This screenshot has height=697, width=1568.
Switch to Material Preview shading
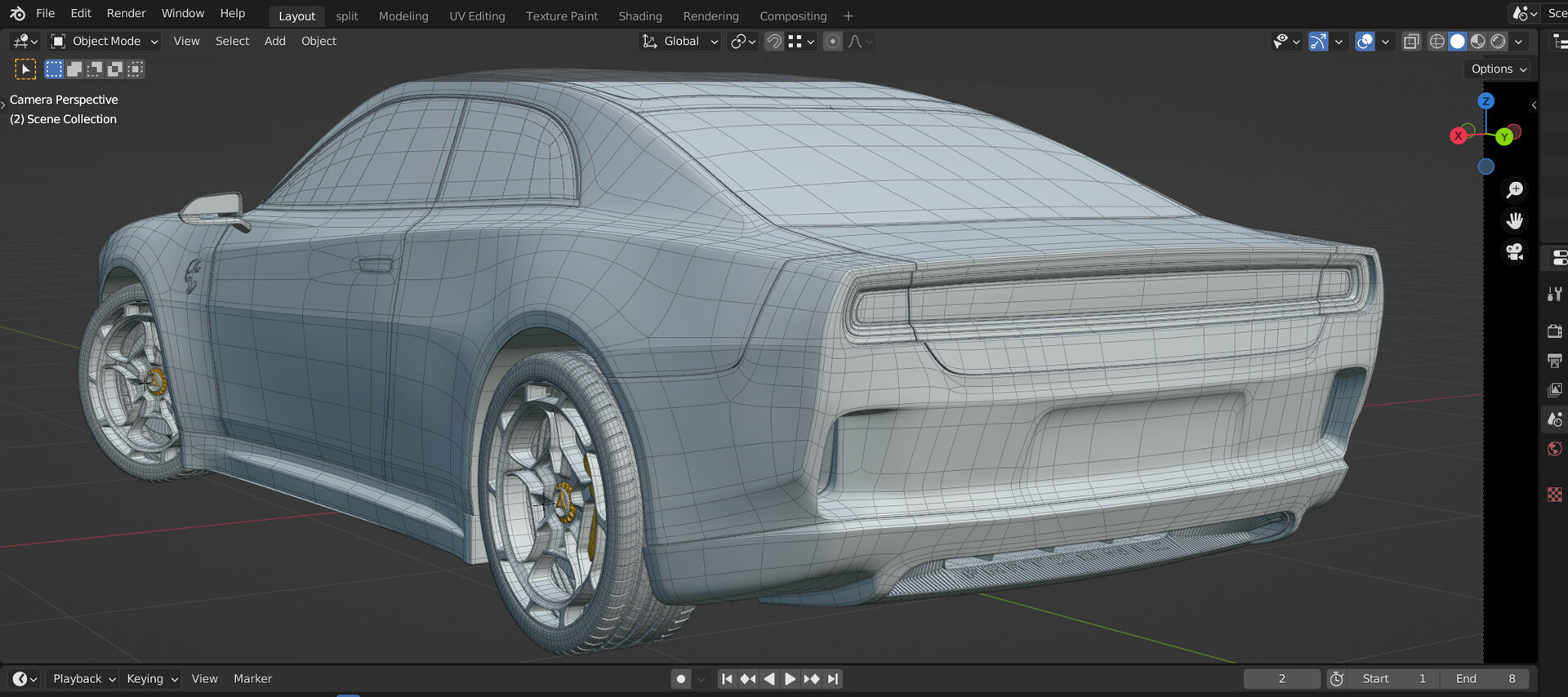coord(1478,41)
